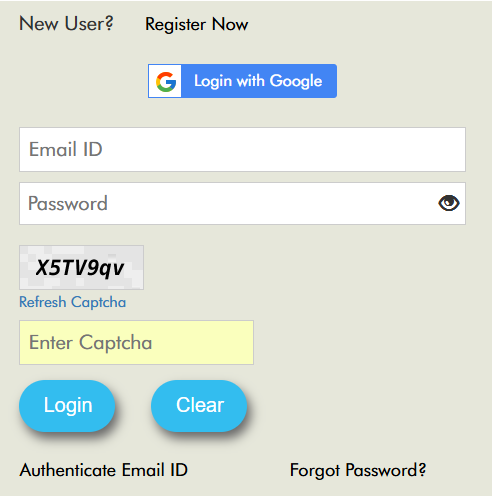The image size is (492, 496).
Task: Focus the Password input field
Action: (242, 203)
